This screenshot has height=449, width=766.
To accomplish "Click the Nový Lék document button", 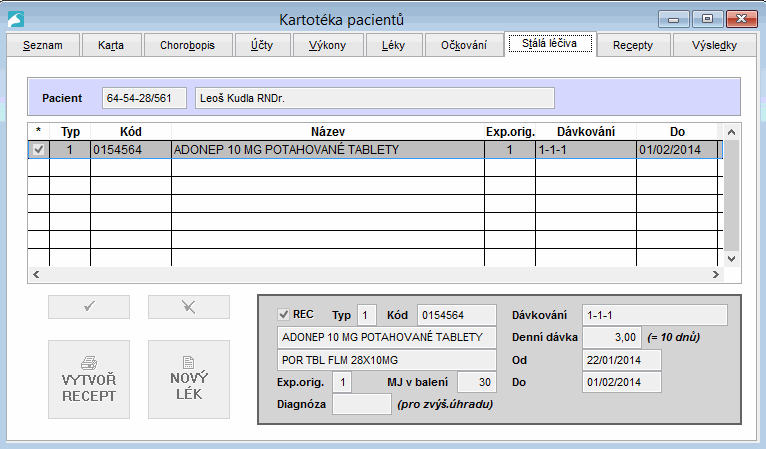I will [189, 379].
